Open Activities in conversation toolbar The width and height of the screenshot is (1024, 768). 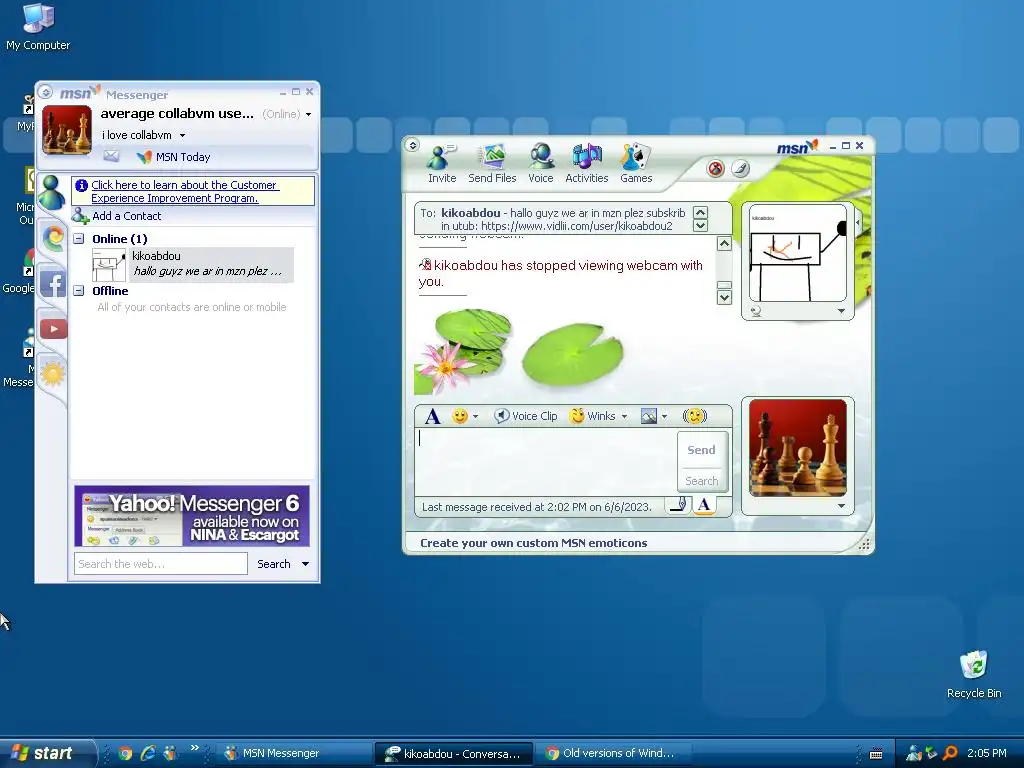[586, 164]
